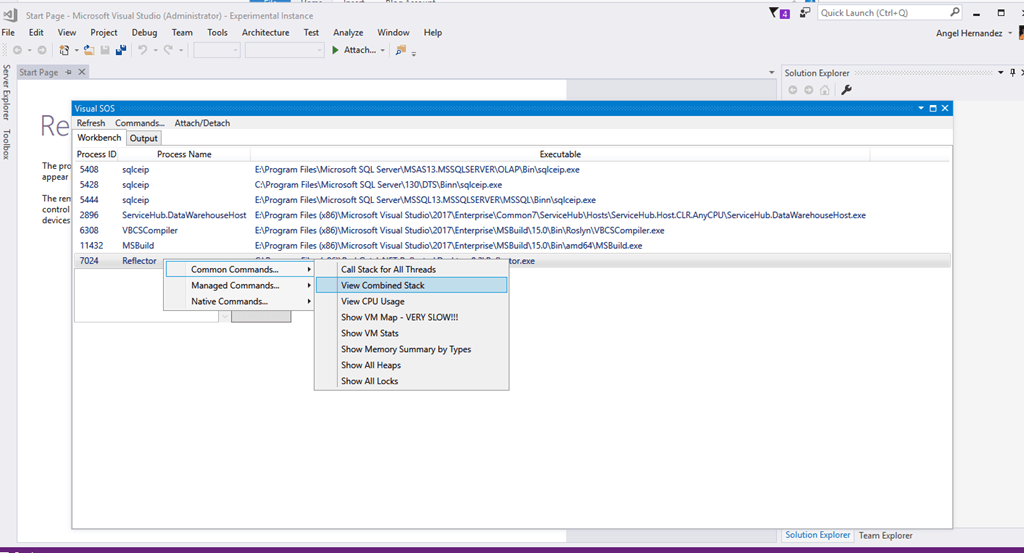Click the Solution Explorer wrench properties icon

click(846, 90)
